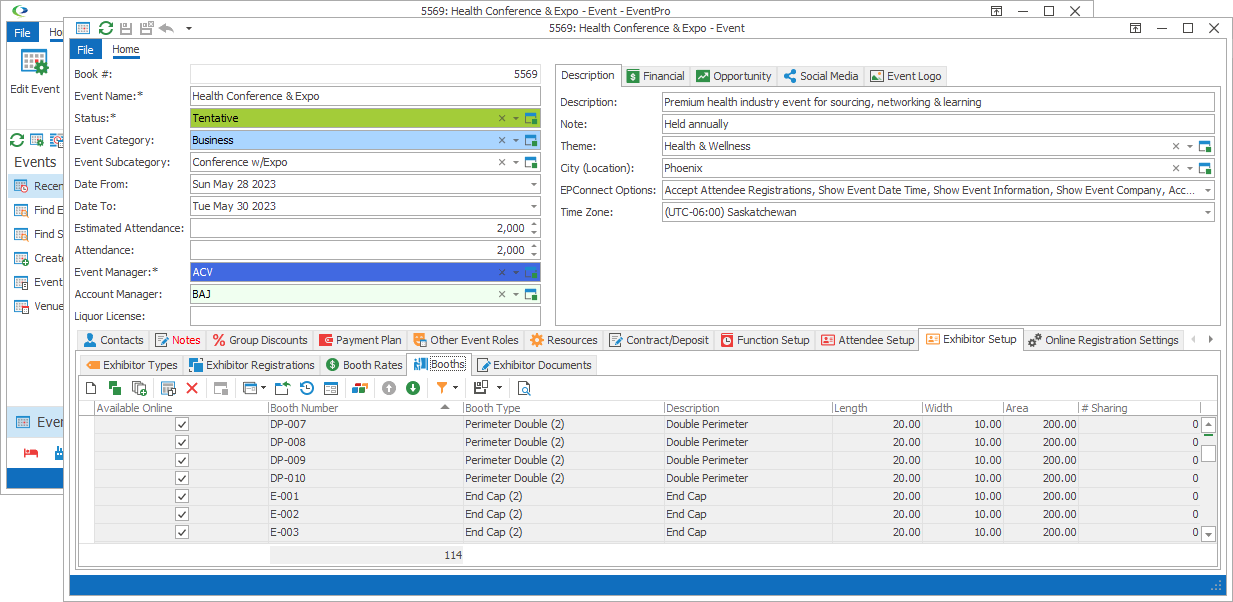Open the Date From calendar dropdown
The width and height of the screenshot is (1233, 602).
pyautogui.click(x=534, y=184)
